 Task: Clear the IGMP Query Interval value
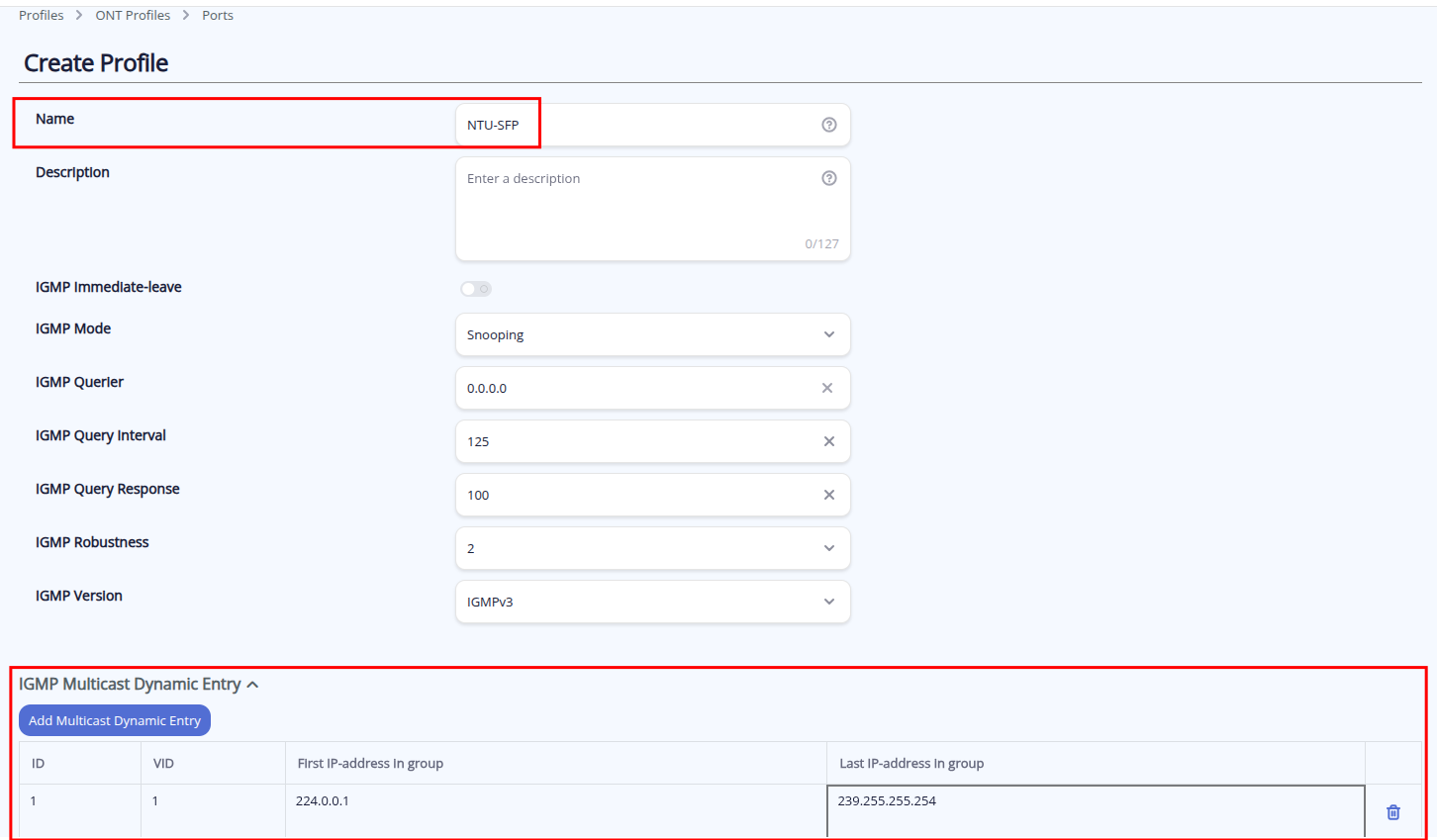coord(829,441)
